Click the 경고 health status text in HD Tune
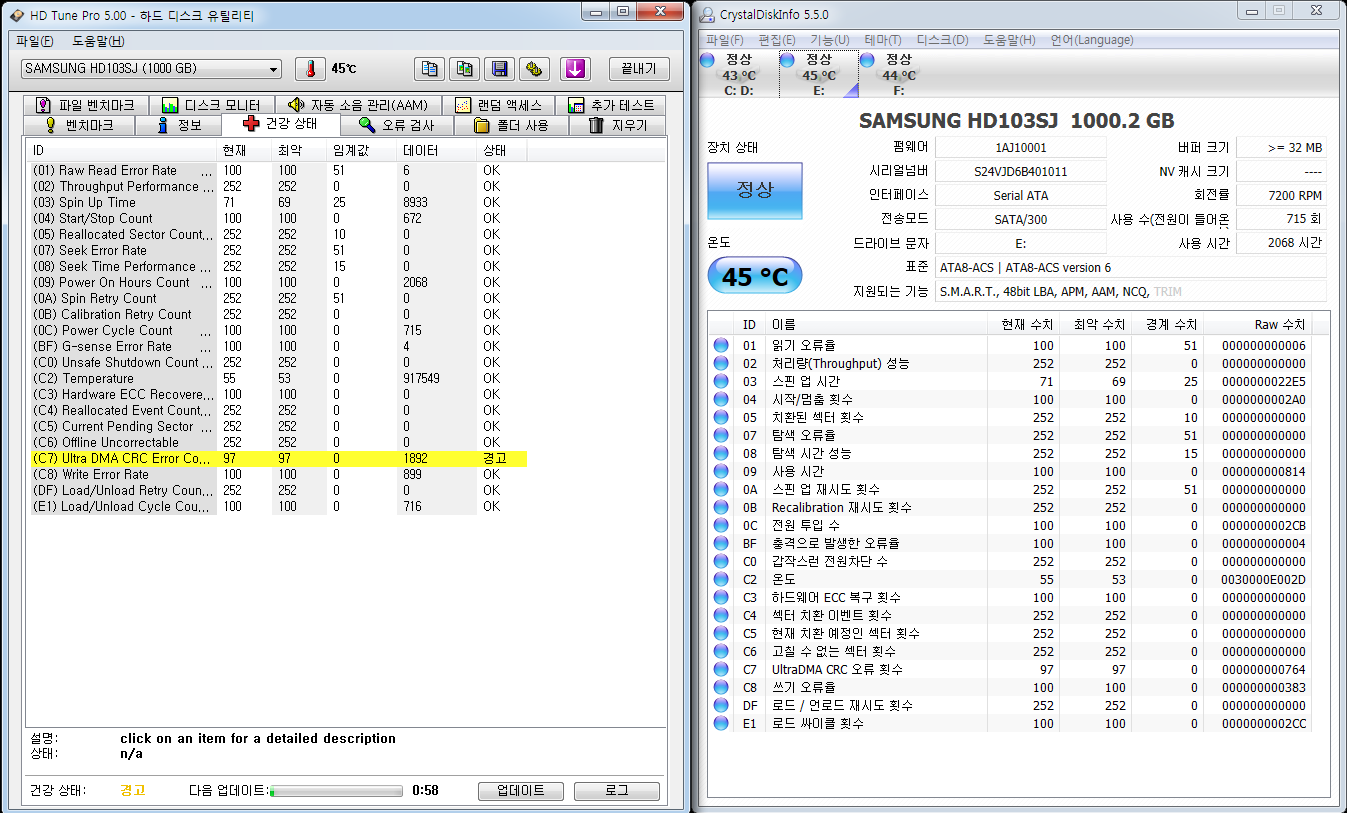 tap(133, 791)
